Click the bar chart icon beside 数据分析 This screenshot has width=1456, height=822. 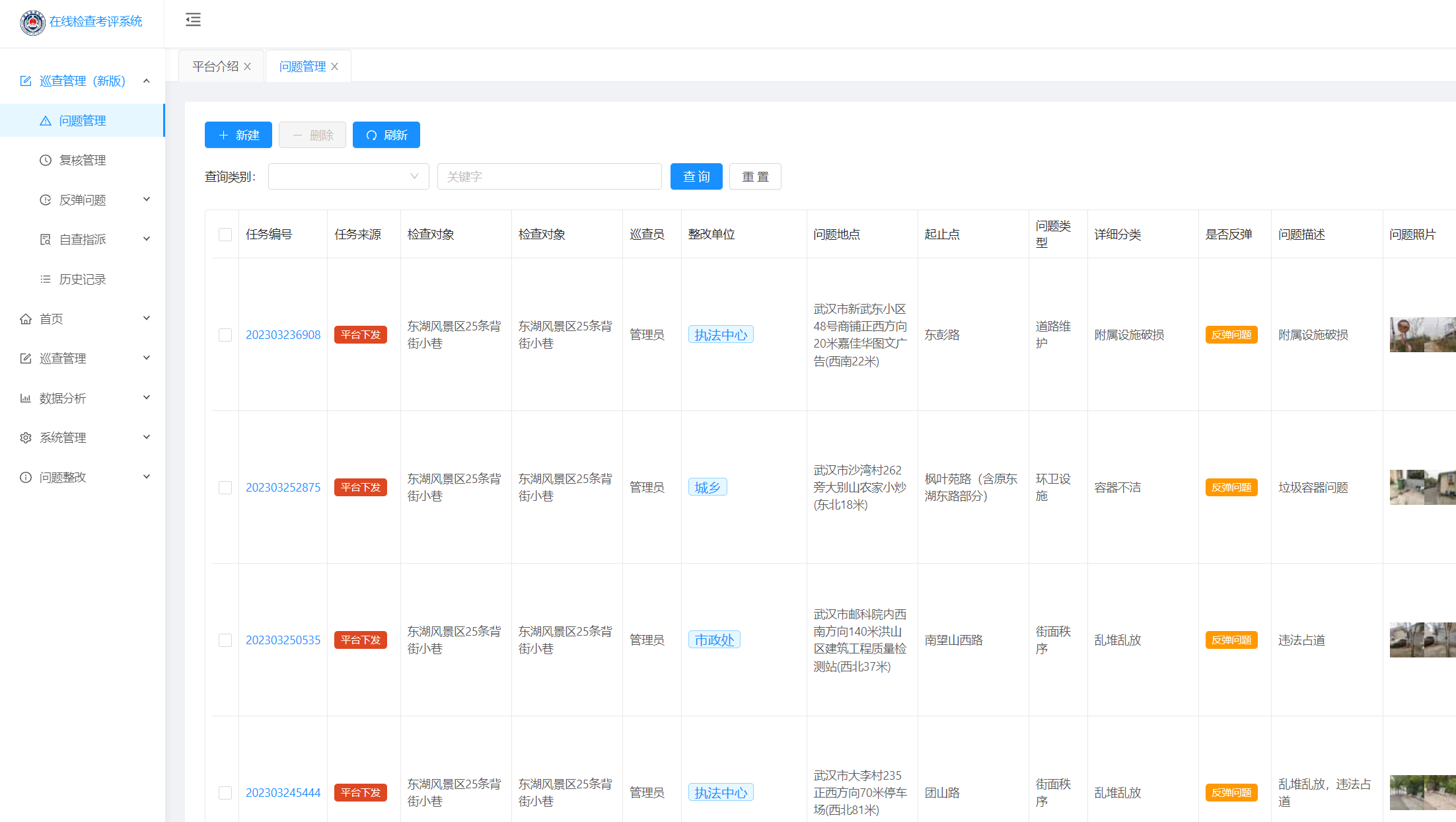click(x=26, y=398)
